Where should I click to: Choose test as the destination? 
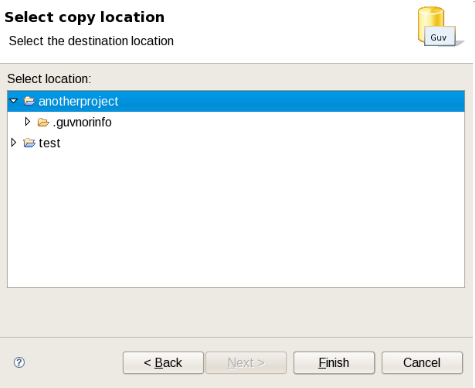(x=49, y=143)
